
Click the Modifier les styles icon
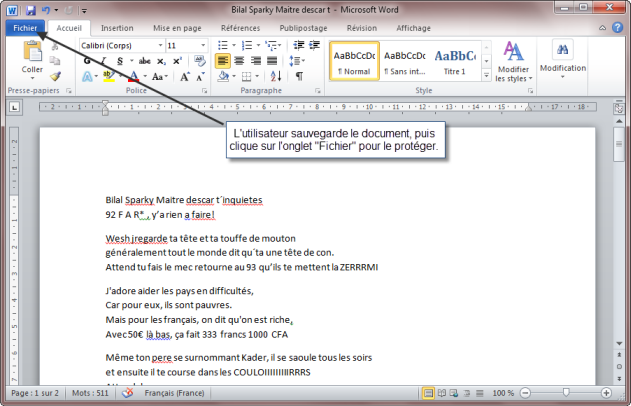tap(513, 60)
